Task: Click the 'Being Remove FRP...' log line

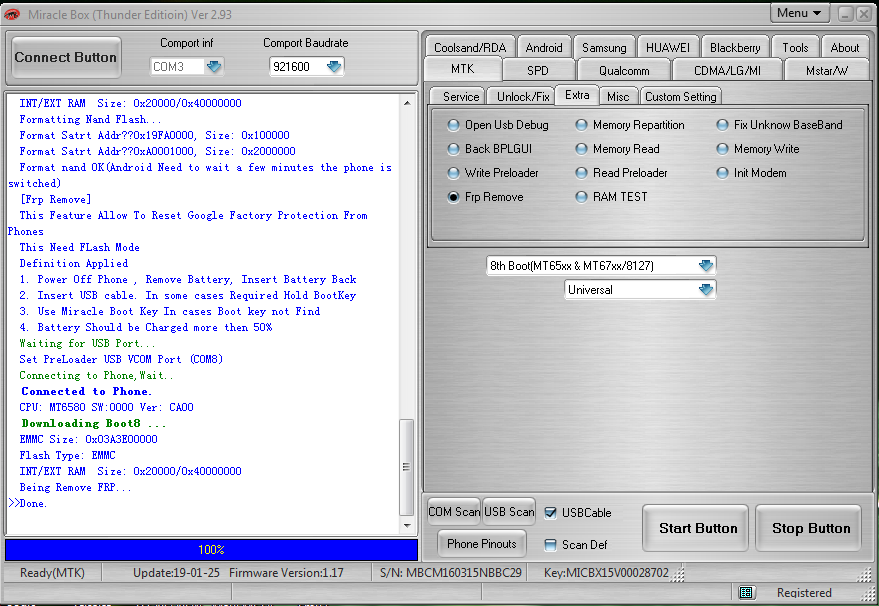Action: 75,488
